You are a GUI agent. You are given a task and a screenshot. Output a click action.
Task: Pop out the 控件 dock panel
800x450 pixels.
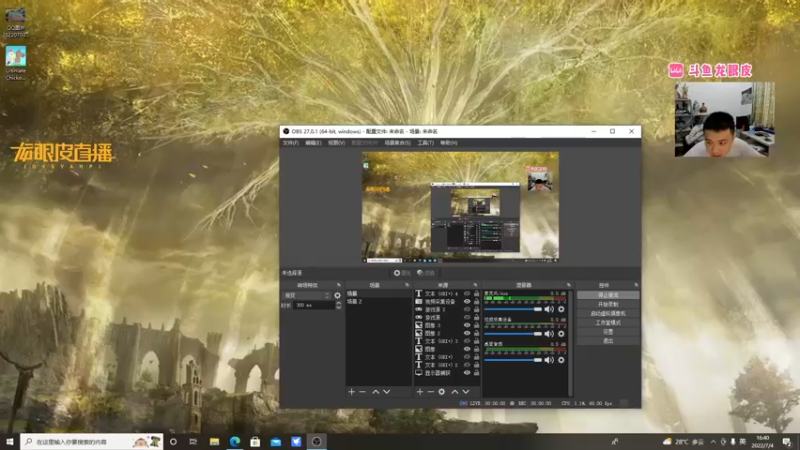(636, 285)
